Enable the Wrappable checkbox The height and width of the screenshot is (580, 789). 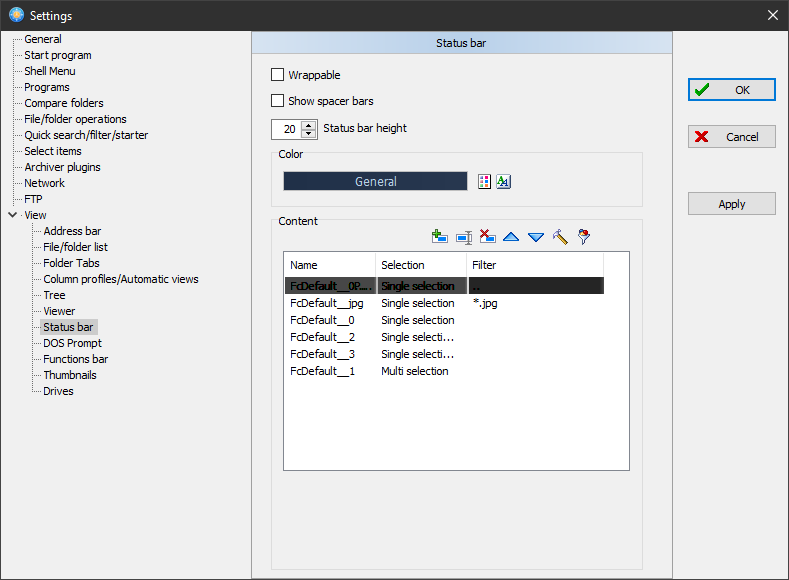click(x=278, y=75)
